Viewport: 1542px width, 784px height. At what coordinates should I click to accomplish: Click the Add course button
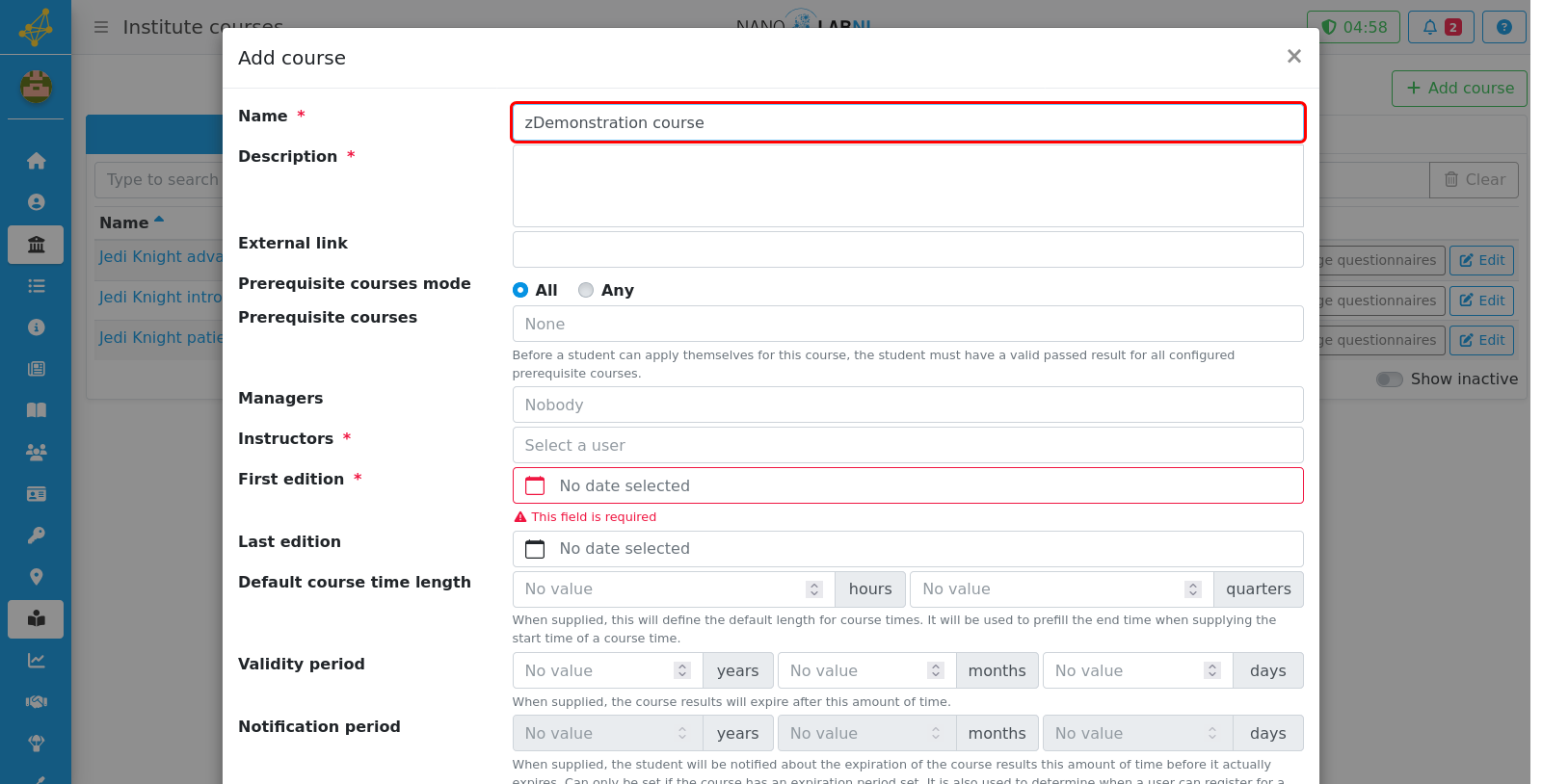point(1459,89)
